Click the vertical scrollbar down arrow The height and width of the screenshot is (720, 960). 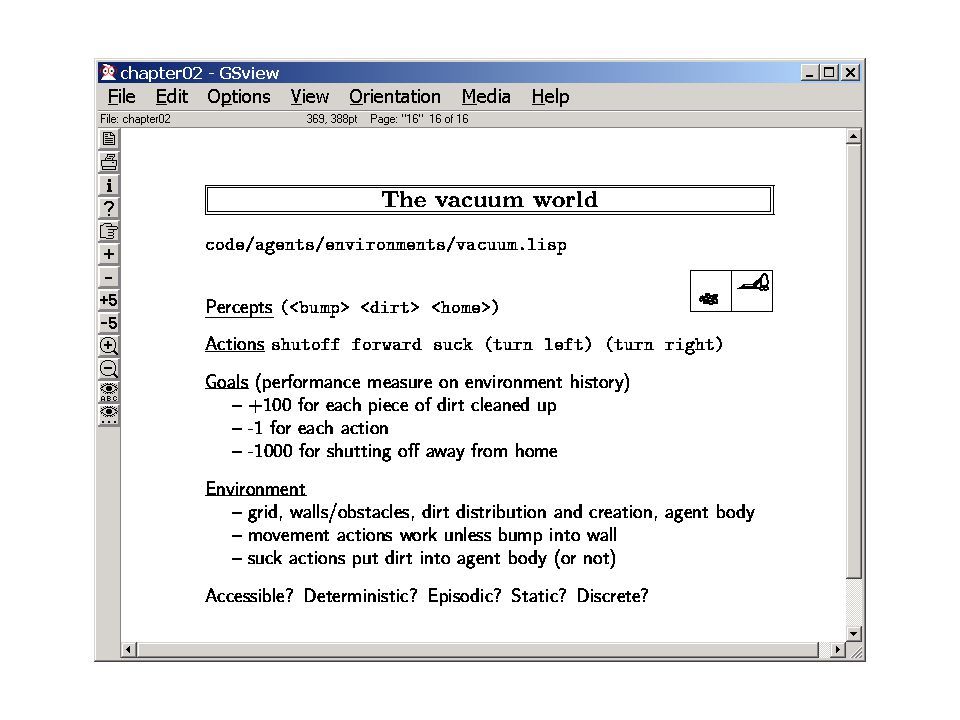tap(853, 633)
